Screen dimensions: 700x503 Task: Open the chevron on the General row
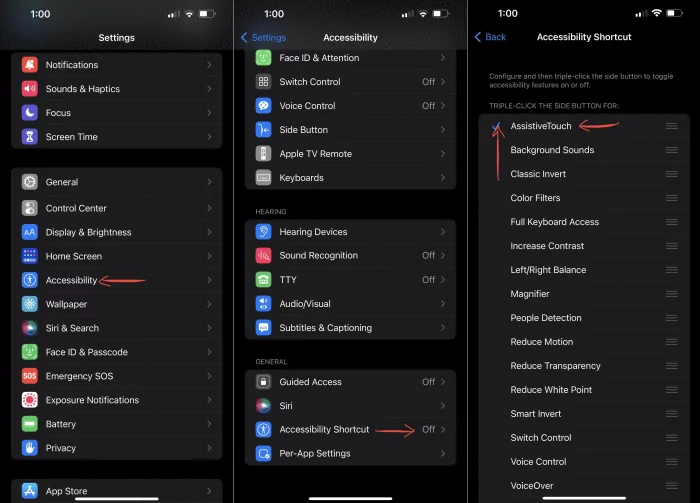pos(209,183)
